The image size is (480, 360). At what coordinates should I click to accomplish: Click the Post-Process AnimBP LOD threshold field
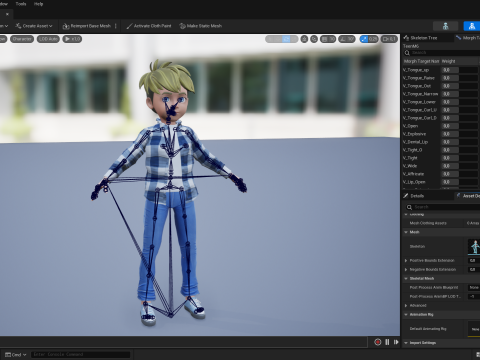tap(474, 296)
